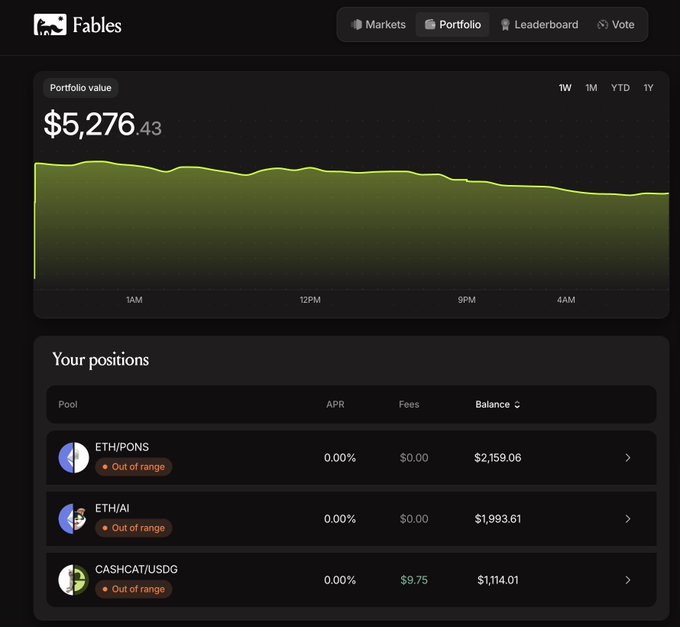Click the Portfolio wallet icon

point(430,25)
